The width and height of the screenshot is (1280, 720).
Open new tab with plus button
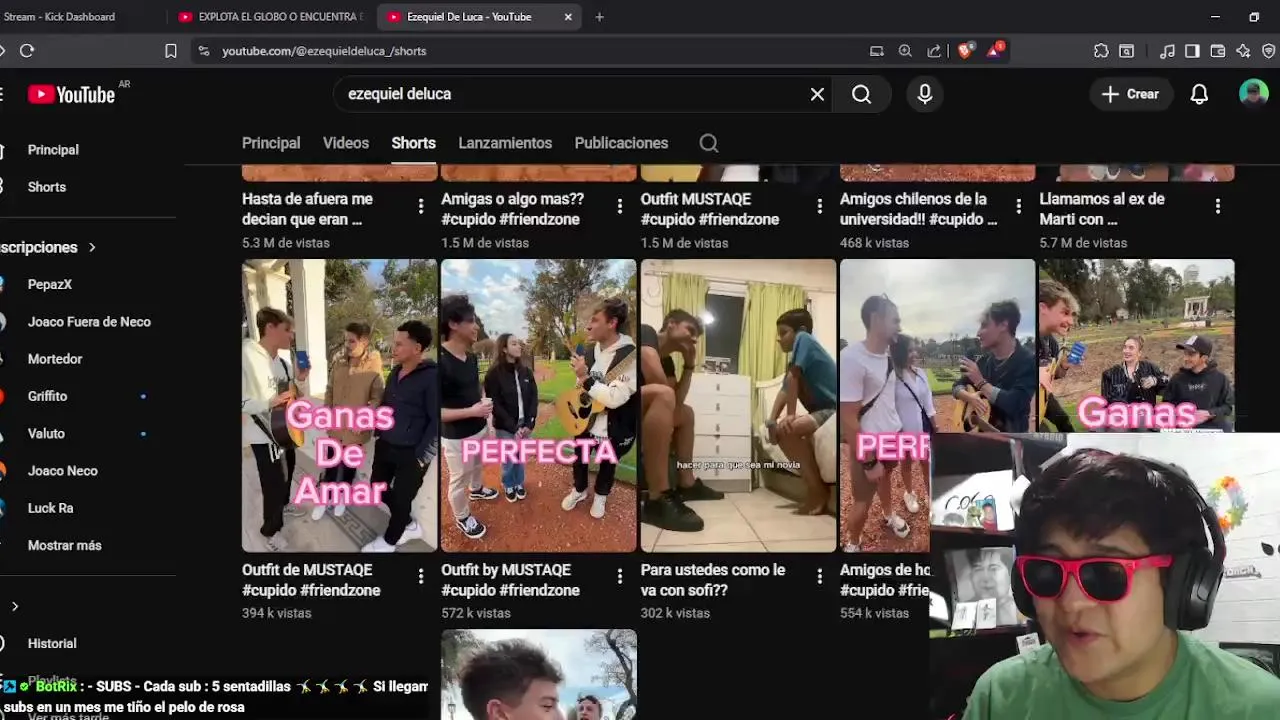(599, 17)
